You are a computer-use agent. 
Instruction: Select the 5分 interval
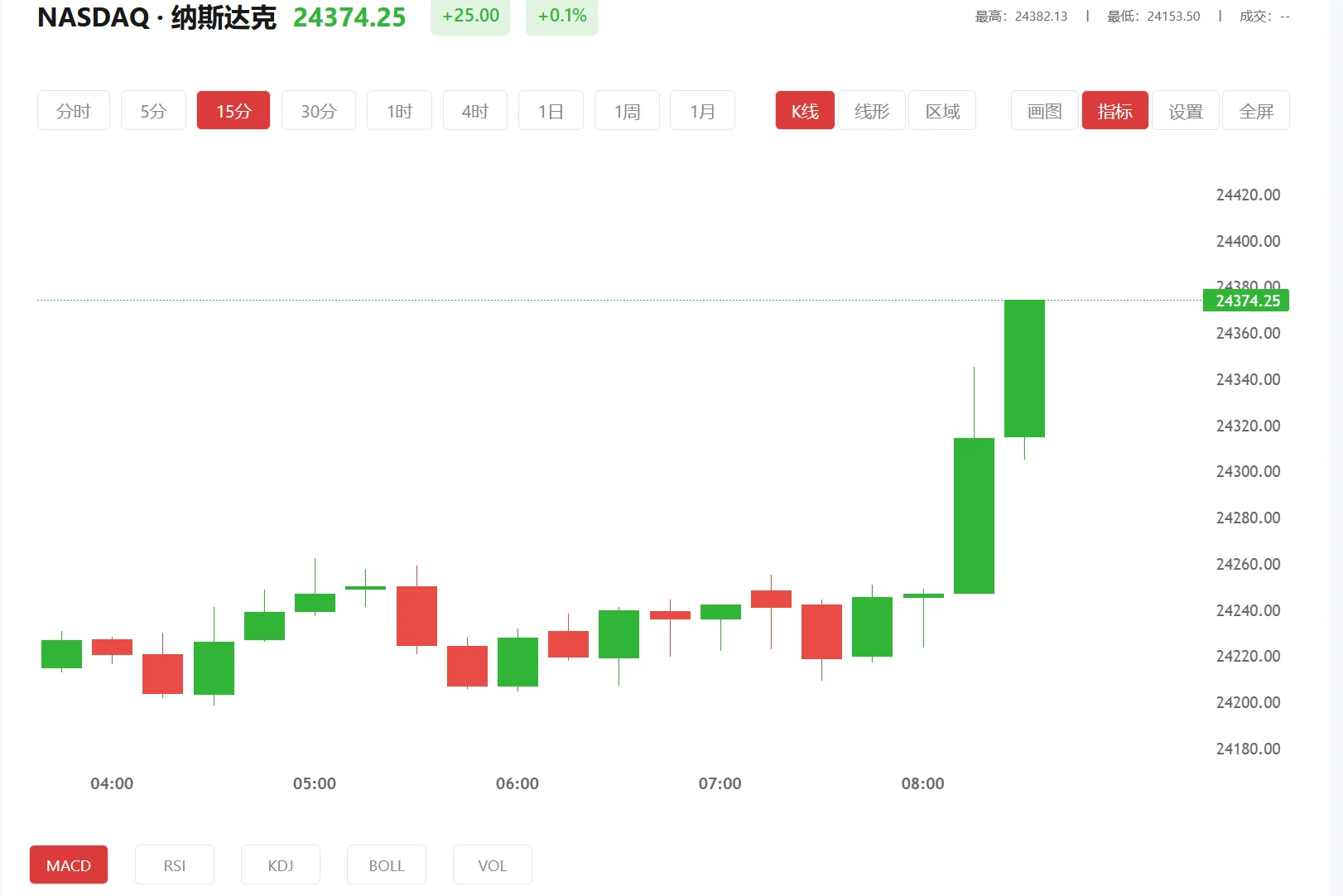(152, 109)
